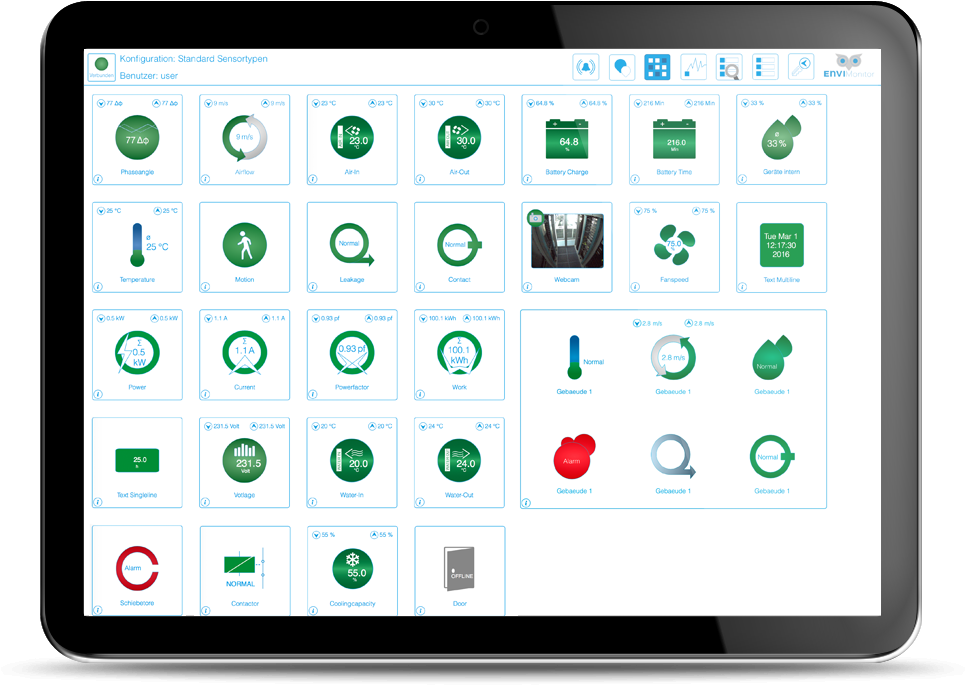Viewport: 965px width, 685px height.
Task: Expand lower threshold of Battery Charge tile
Action: point(531,103)
